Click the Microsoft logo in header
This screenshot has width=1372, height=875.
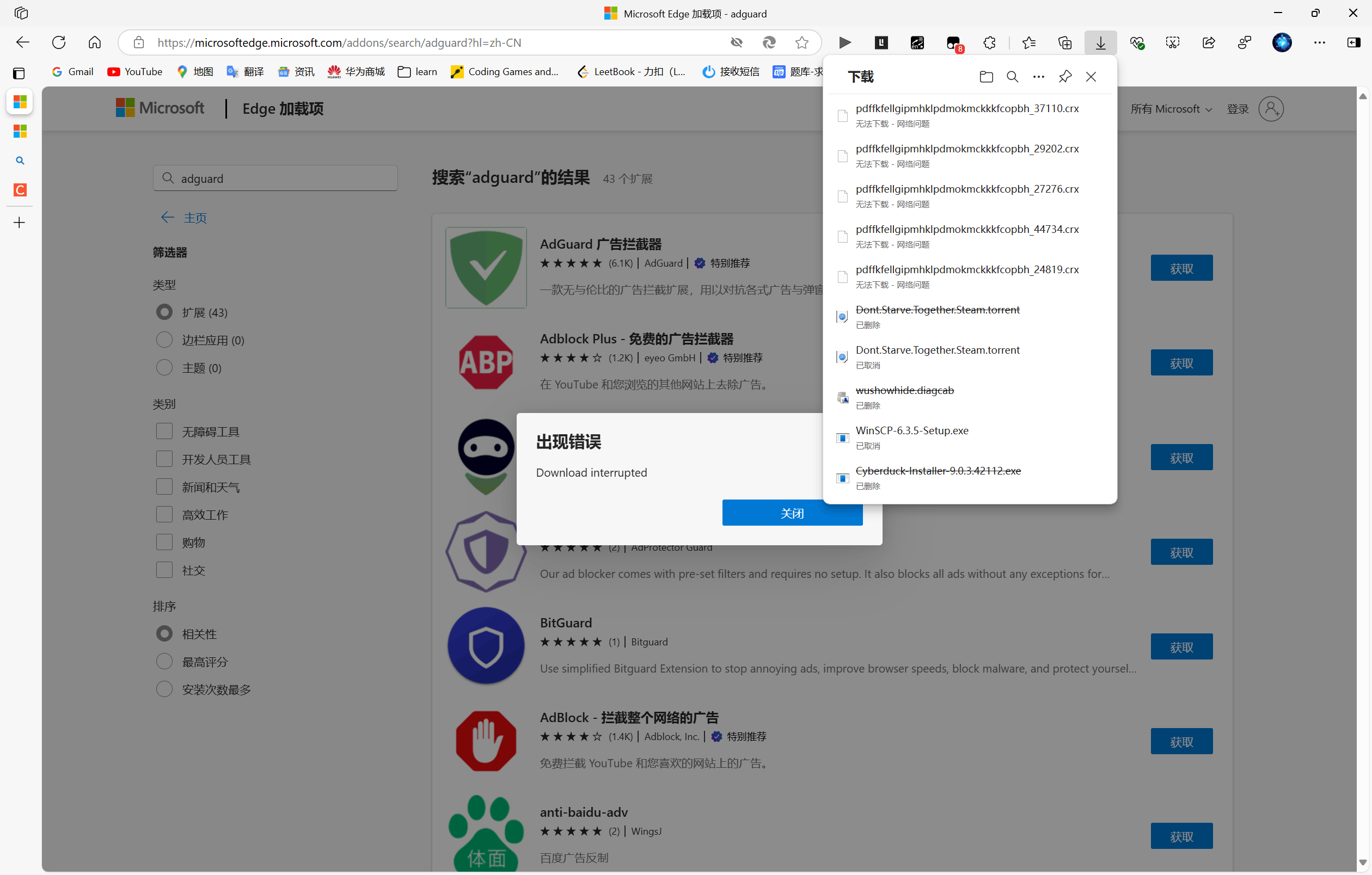[160, 108]
